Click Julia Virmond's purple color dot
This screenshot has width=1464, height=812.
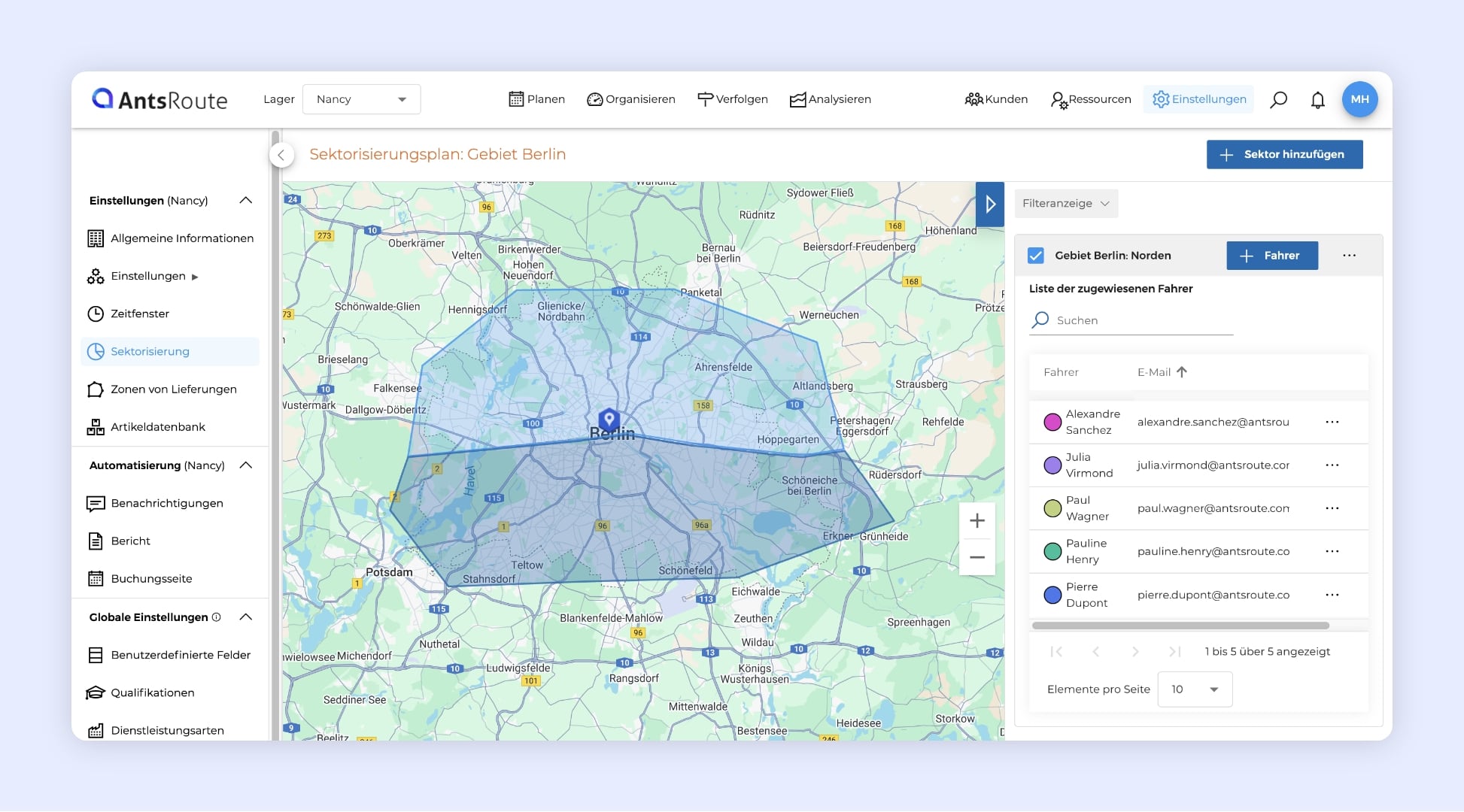coord(1052,465)
